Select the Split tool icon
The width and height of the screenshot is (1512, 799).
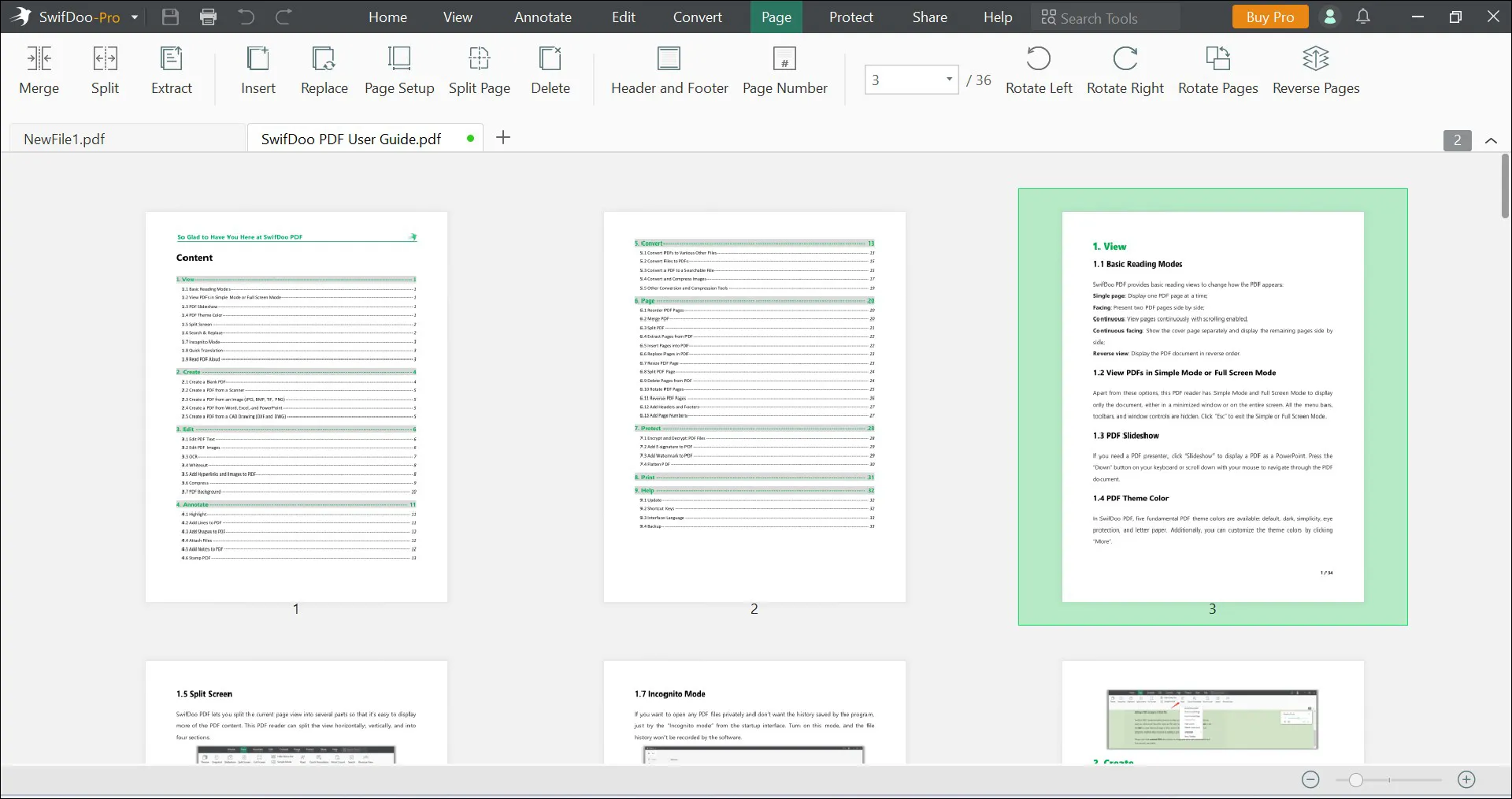[105, 59]
